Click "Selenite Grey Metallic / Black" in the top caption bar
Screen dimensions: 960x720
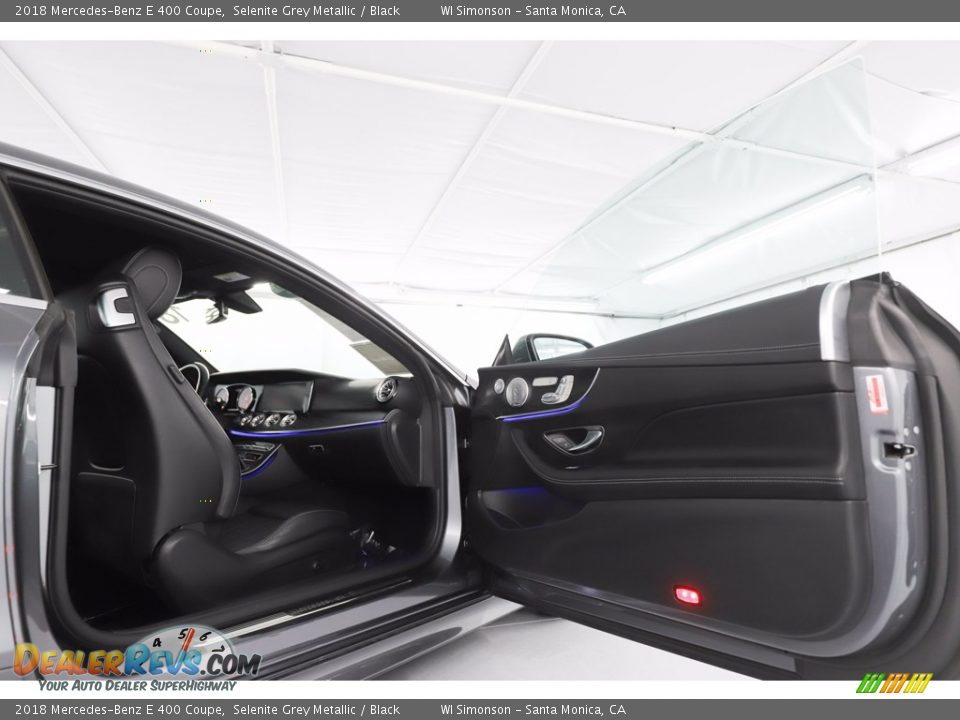click(316, 10)
